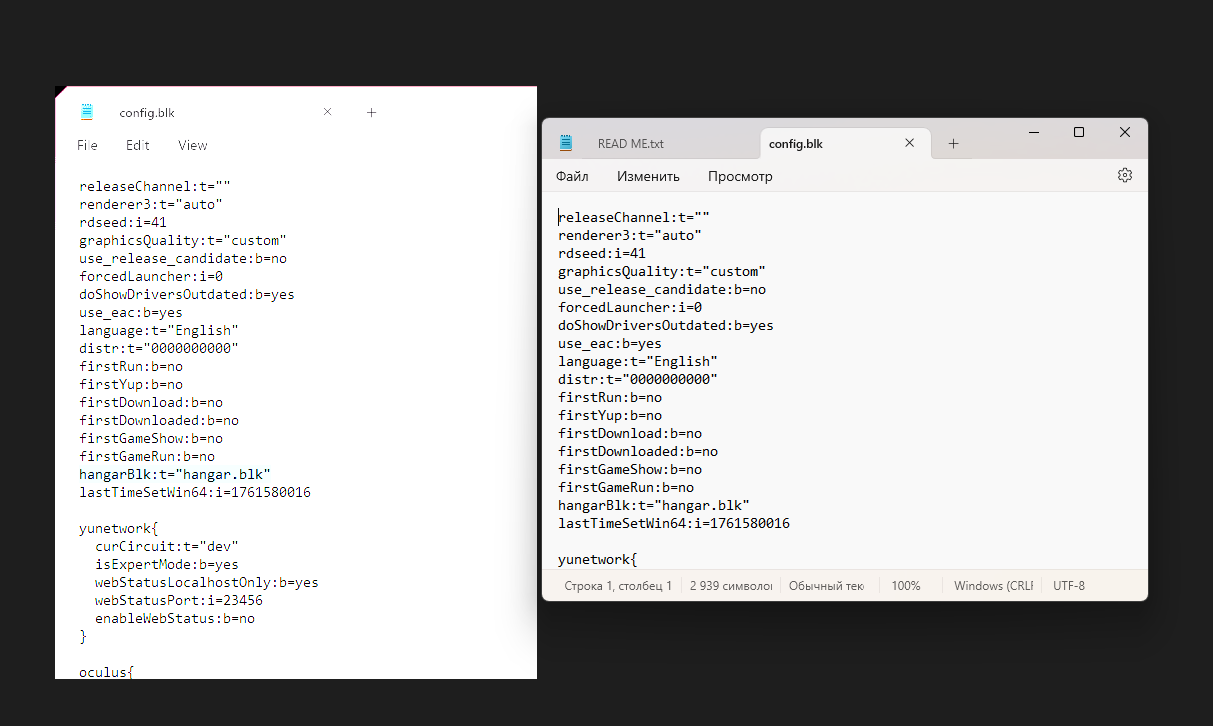Viewport: 1213px width, 726px height.
Task: Add a new tab in the right Notepad window
Action: tap(953, 143)
